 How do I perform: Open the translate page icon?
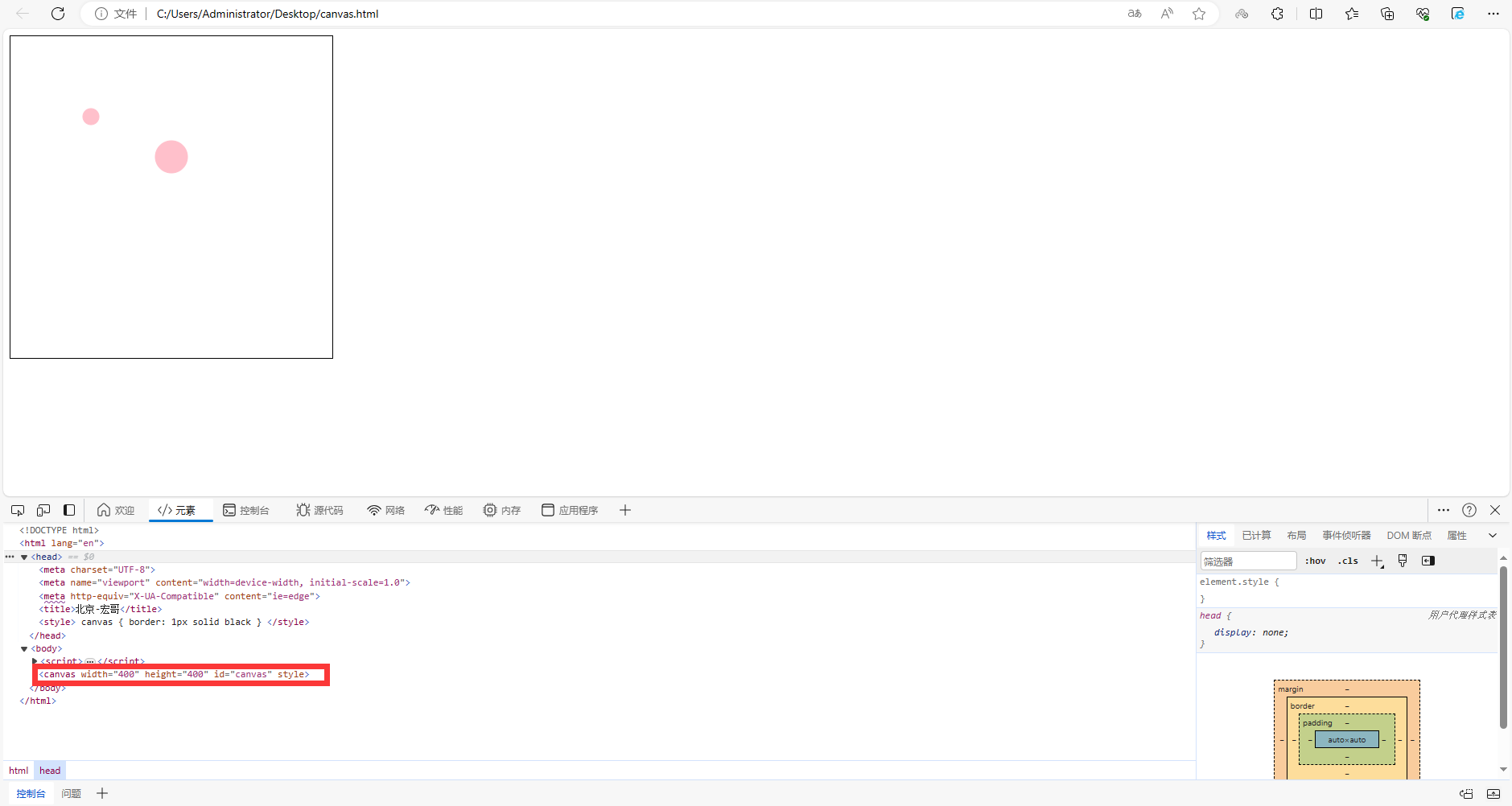click(1135, 14)
